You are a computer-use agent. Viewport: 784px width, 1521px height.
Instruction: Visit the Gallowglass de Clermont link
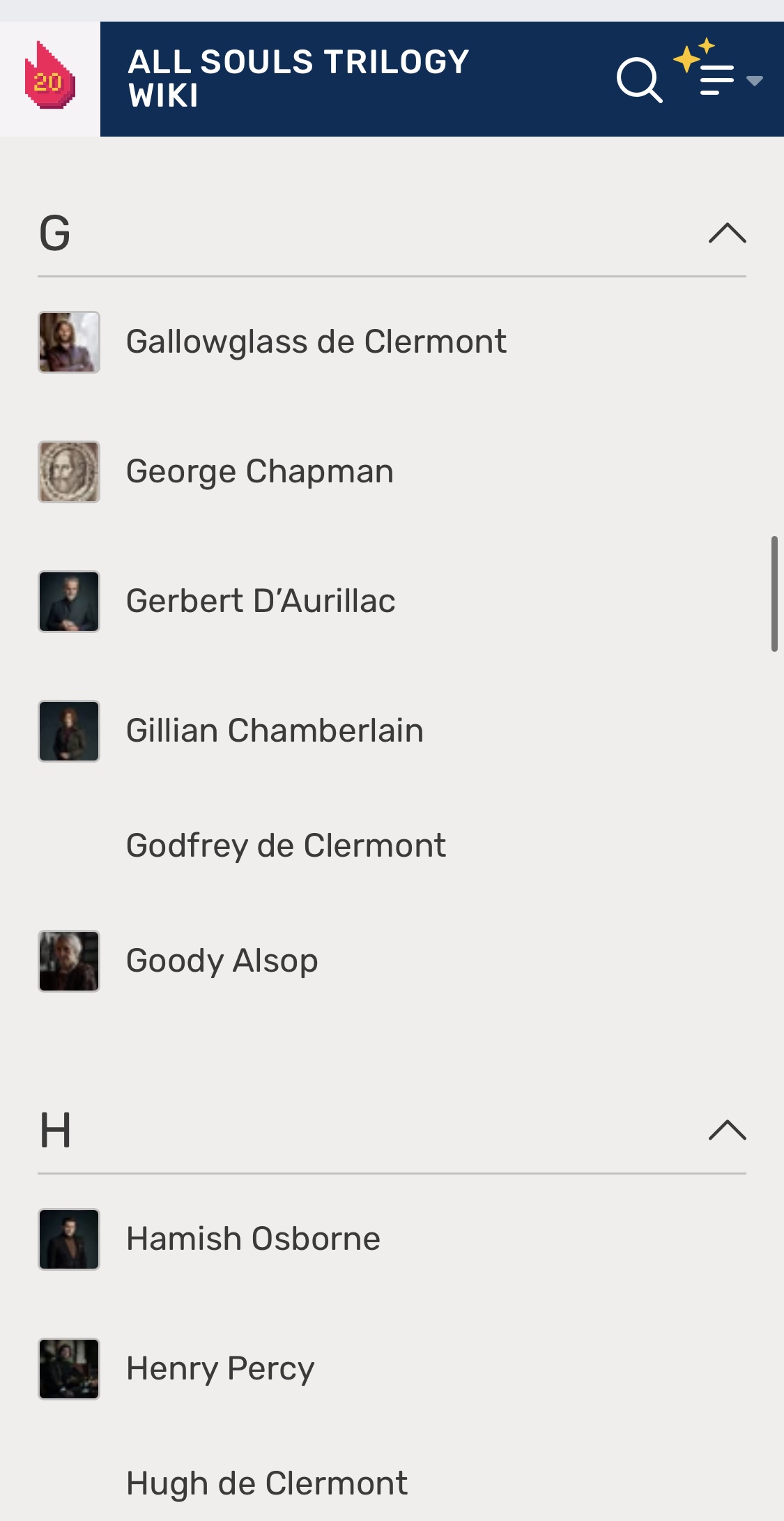pos(316,342)
